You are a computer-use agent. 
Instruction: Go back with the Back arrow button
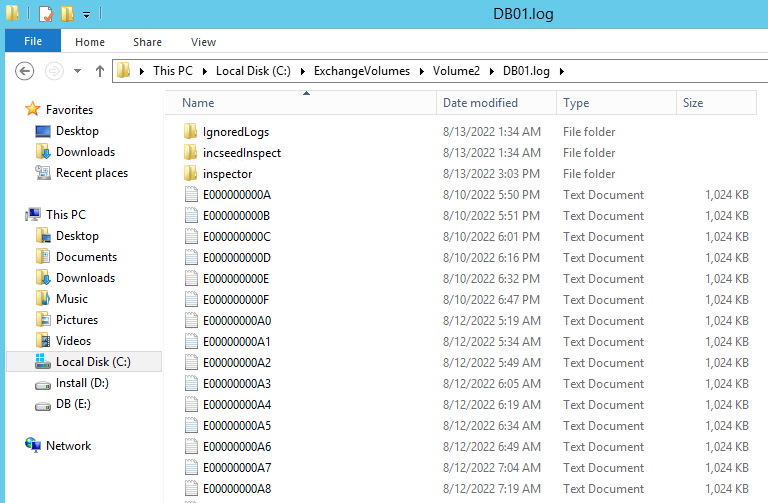click(24, 71)
